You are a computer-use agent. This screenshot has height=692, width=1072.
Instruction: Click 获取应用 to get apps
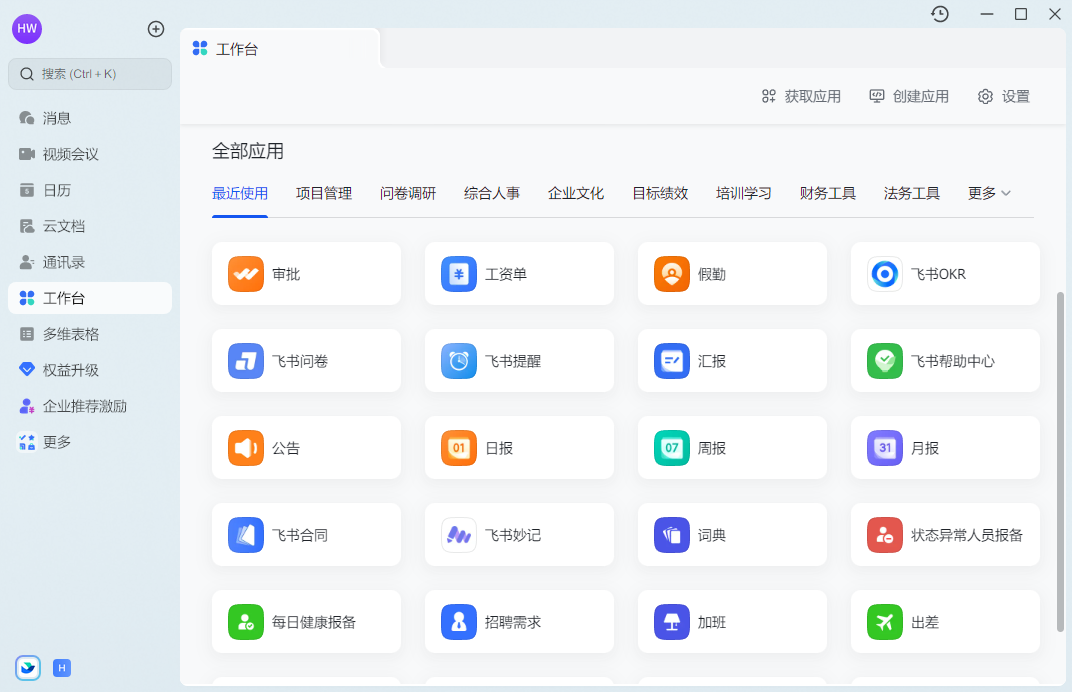(800, 96)
